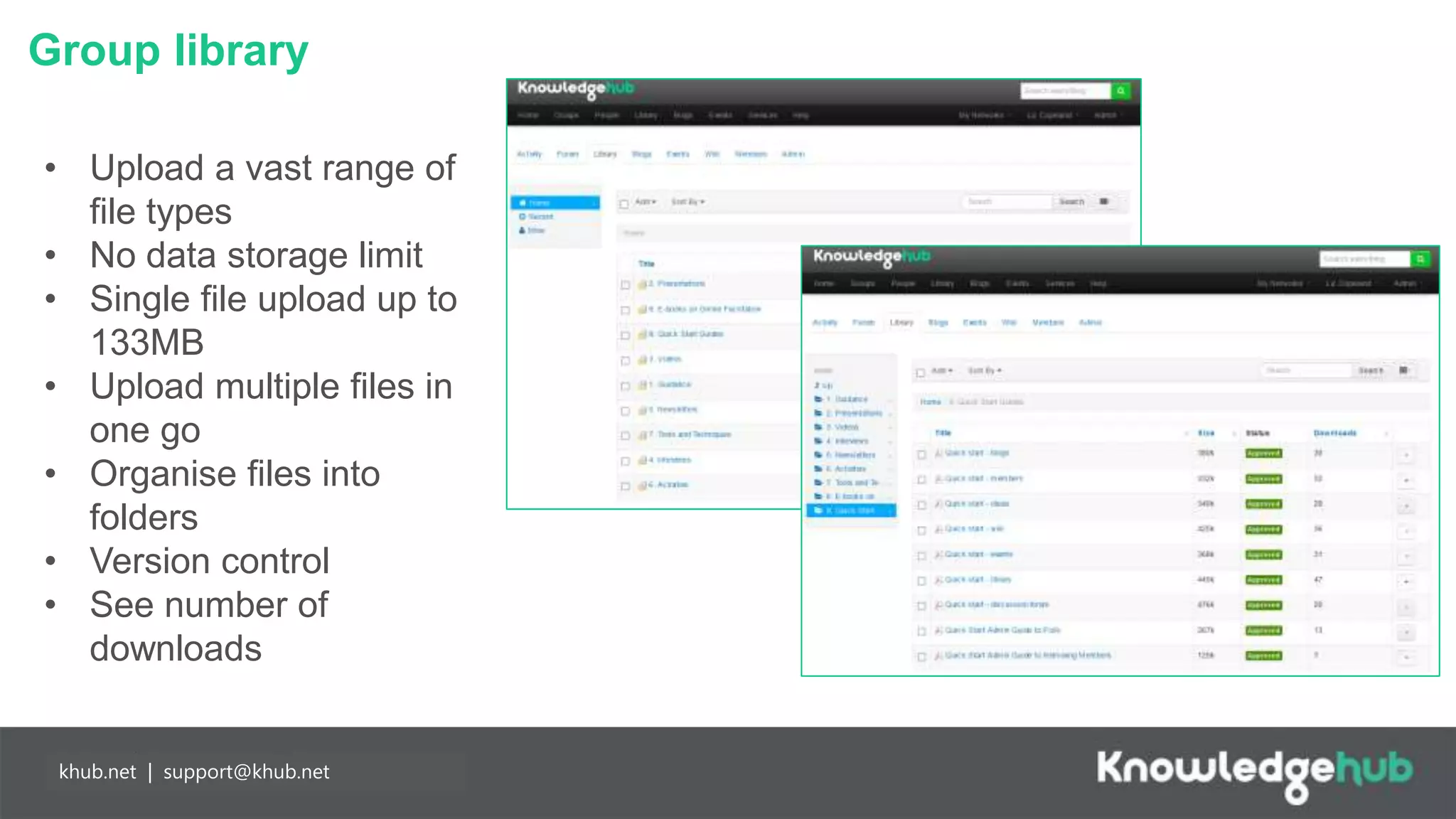The height and width of the screenshot is (819, 1456).
Task: Check the 5. Newsletters folder checkbox in back list
Action: click(626, 411)
